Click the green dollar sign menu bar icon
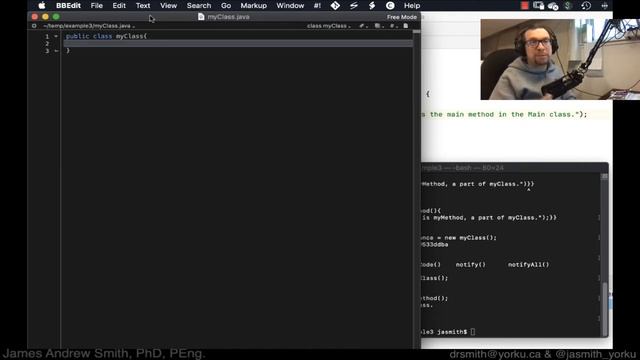The height and width of the screenshot is (360, 640). (x=568, y=6)
